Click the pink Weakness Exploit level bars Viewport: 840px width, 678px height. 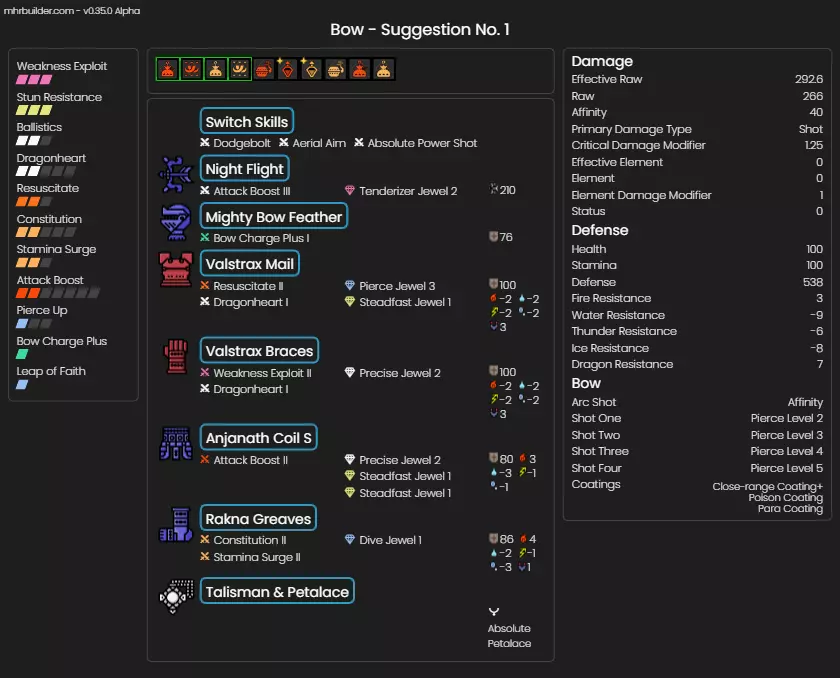(x=34, y=80)
